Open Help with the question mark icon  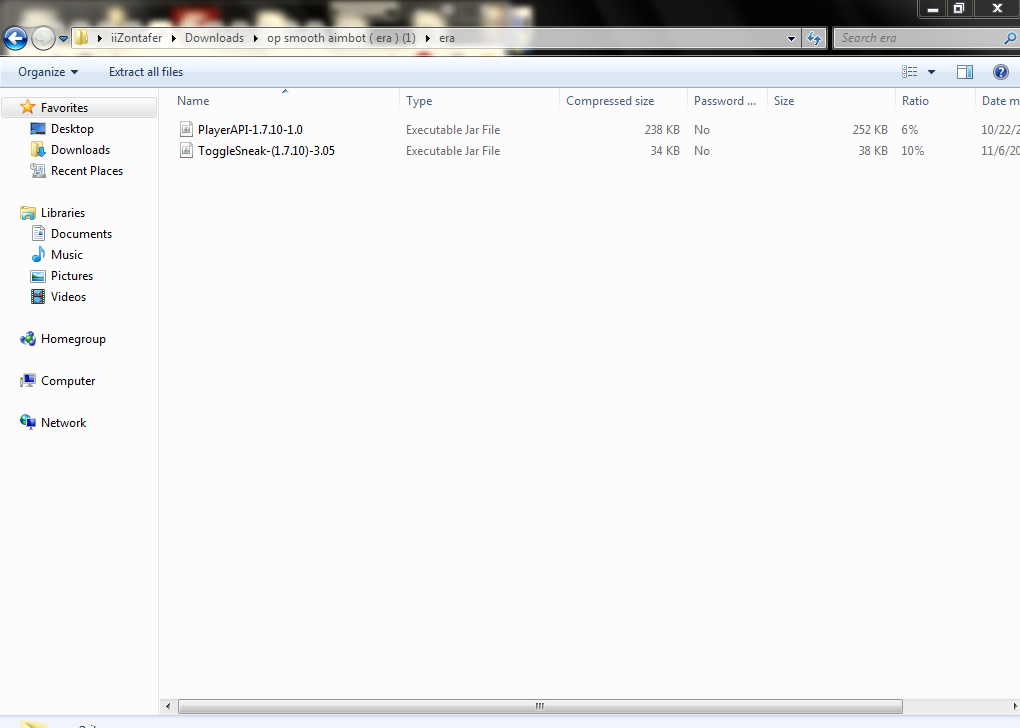coord(1000,72)
